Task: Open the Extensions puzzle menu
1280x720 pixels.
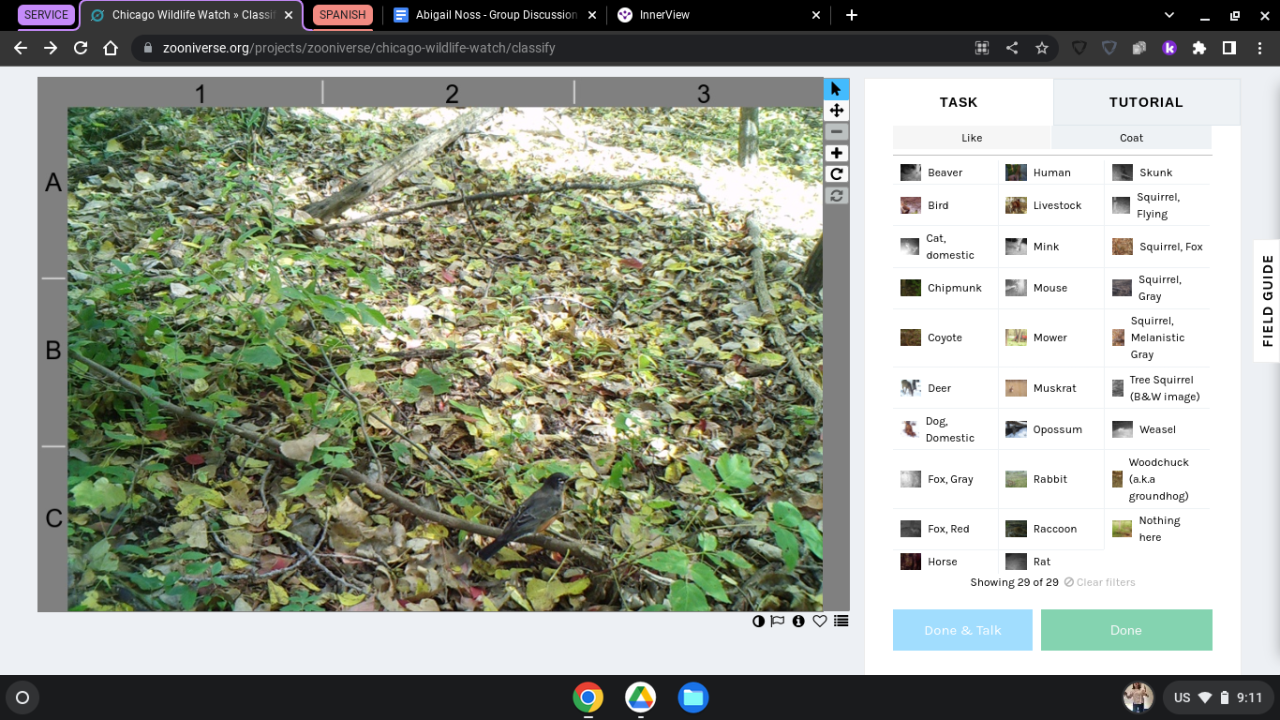Action: click(1200, 48)
